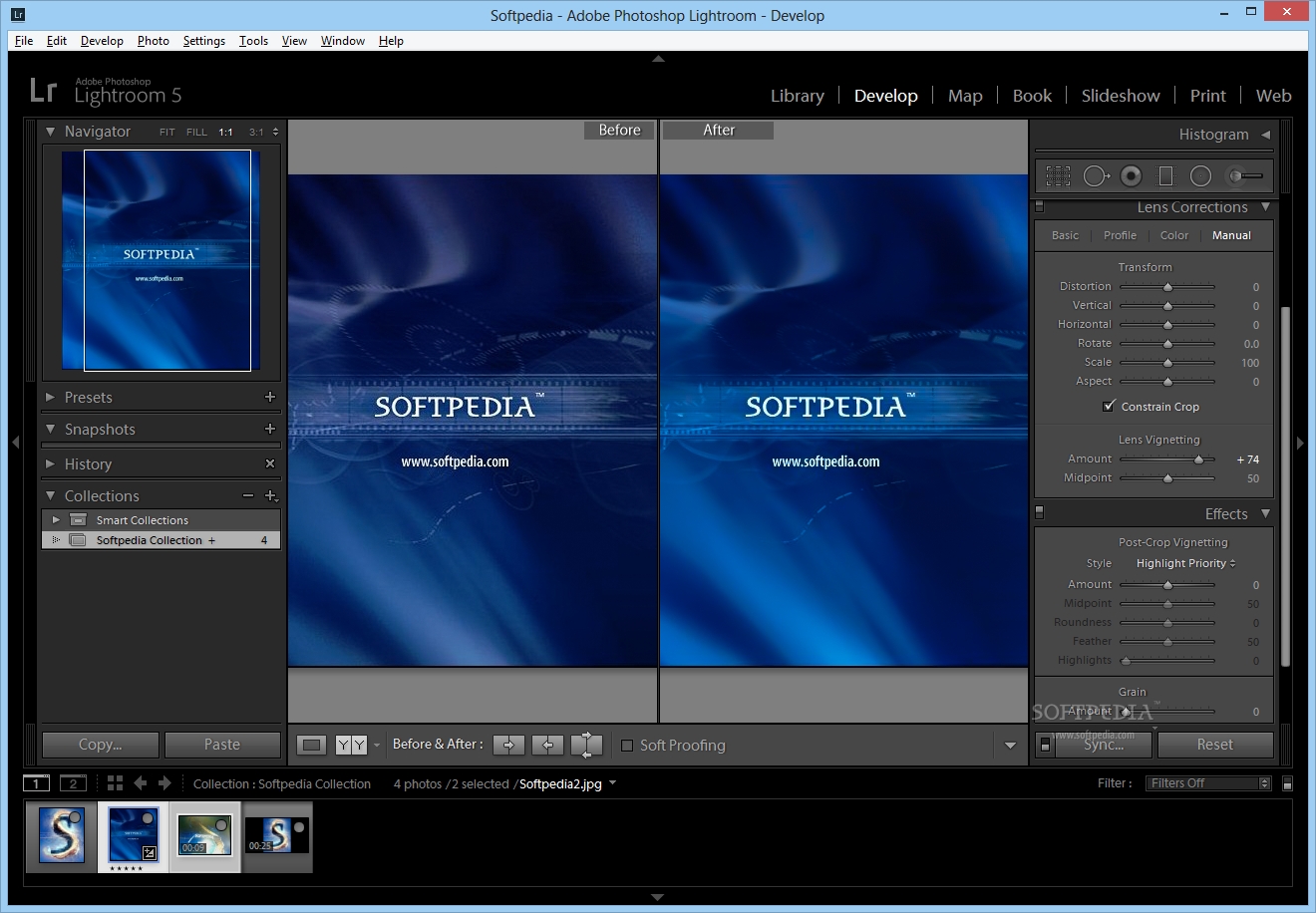The width and height of the screenshot is (1316, 913).
Task: Select the Radial Filter tool
Action: [x=1200, y=176]
